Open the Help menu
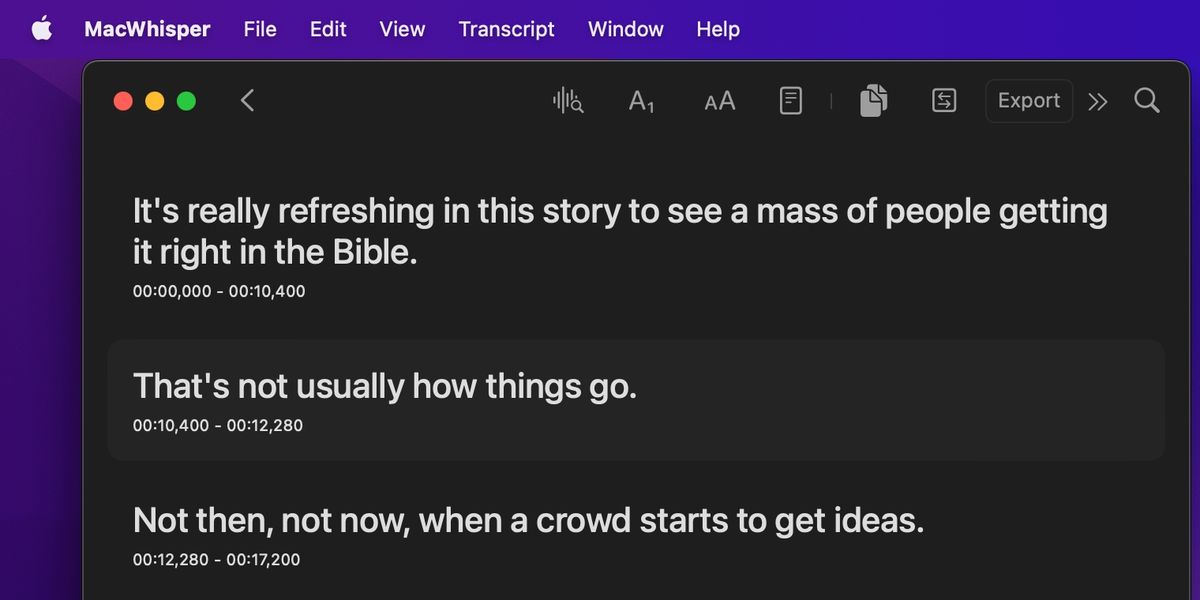Screen dimensions: 1200x600 (717, 29)
